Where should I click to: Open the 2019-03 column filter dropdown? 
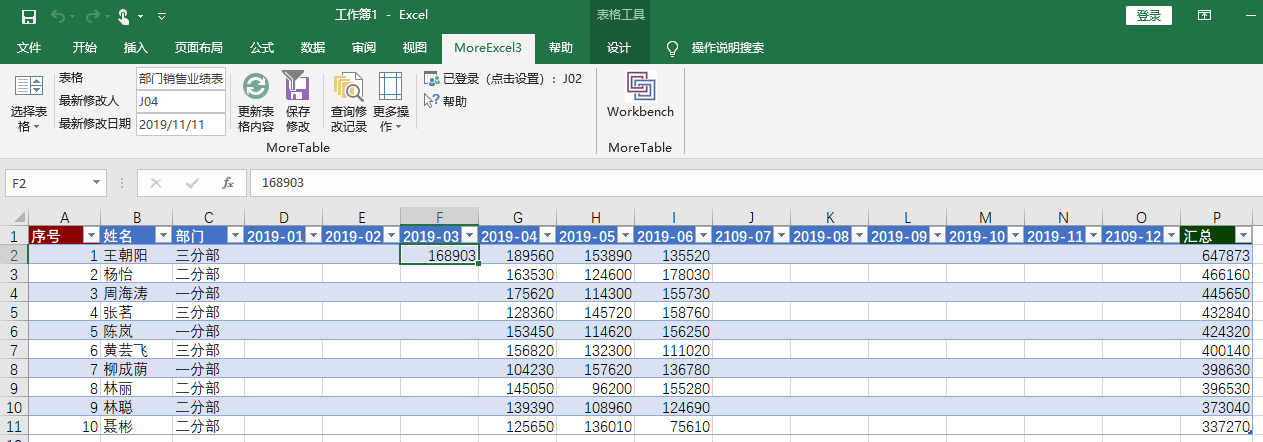[x=469, y=235]
